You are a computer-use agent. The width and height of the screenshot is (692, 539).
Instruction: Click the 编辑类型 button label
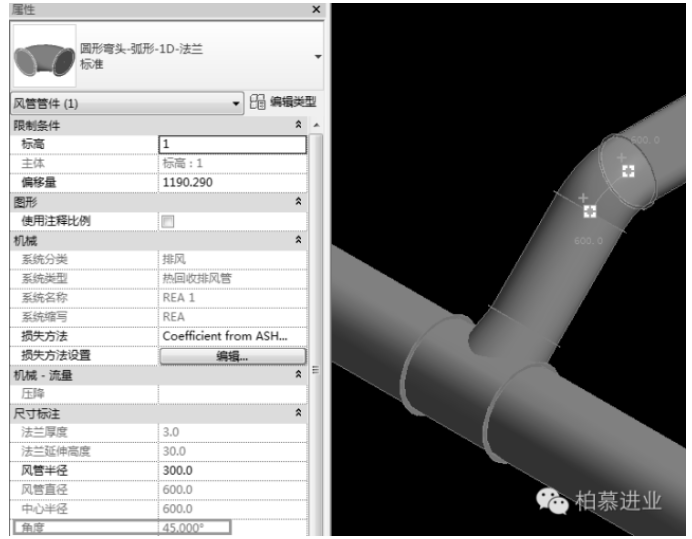pyautogui.click(x=293, y=102)
